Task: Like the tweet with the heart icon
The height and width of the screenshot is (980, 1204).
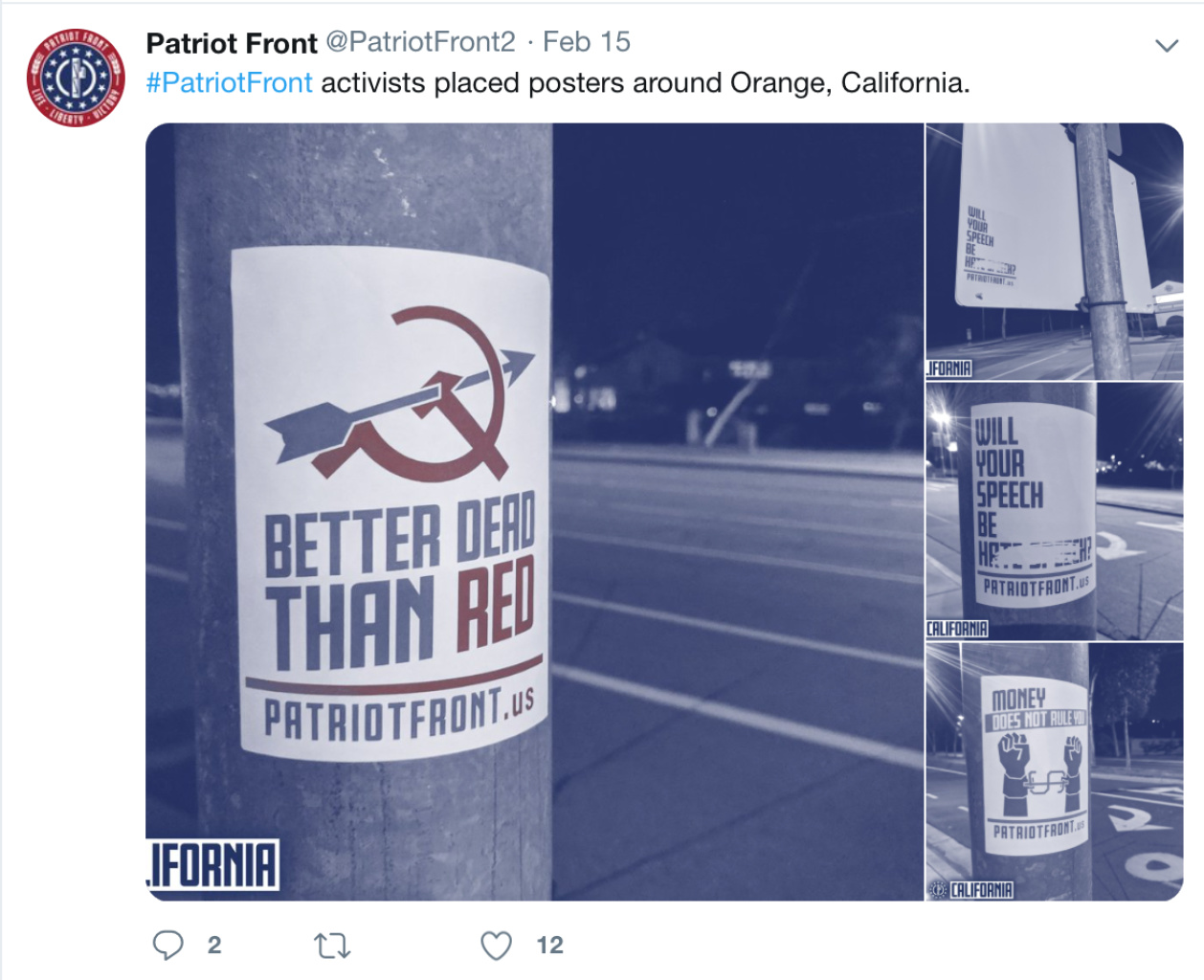Action: [496, 946]
